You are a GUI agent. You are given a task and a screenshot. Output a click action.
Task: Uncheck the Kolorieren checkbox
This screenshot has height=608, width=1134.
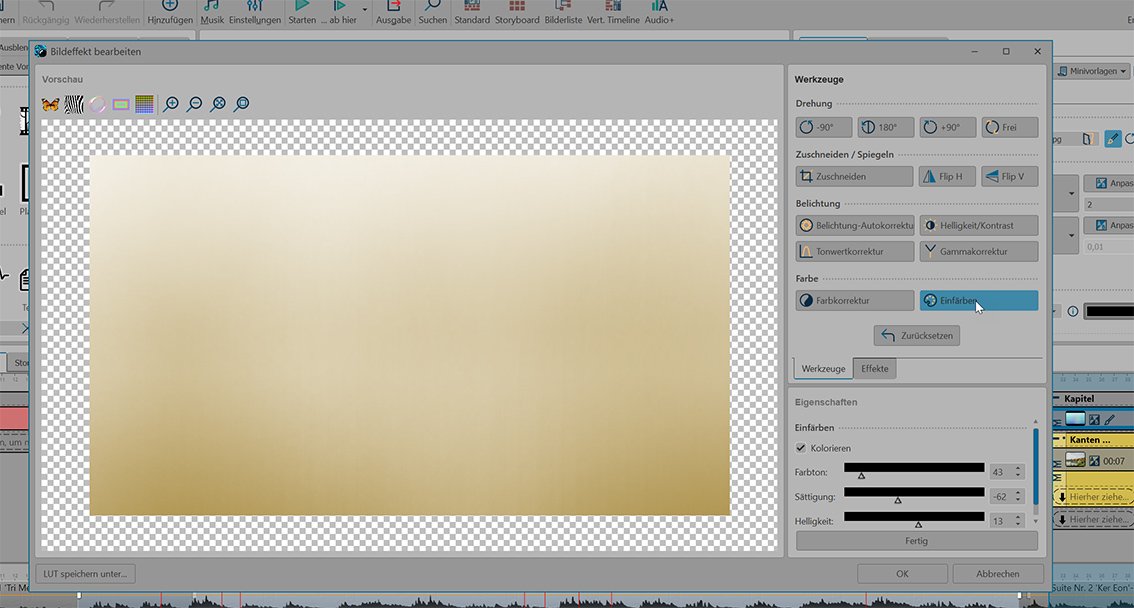[801, 448]
